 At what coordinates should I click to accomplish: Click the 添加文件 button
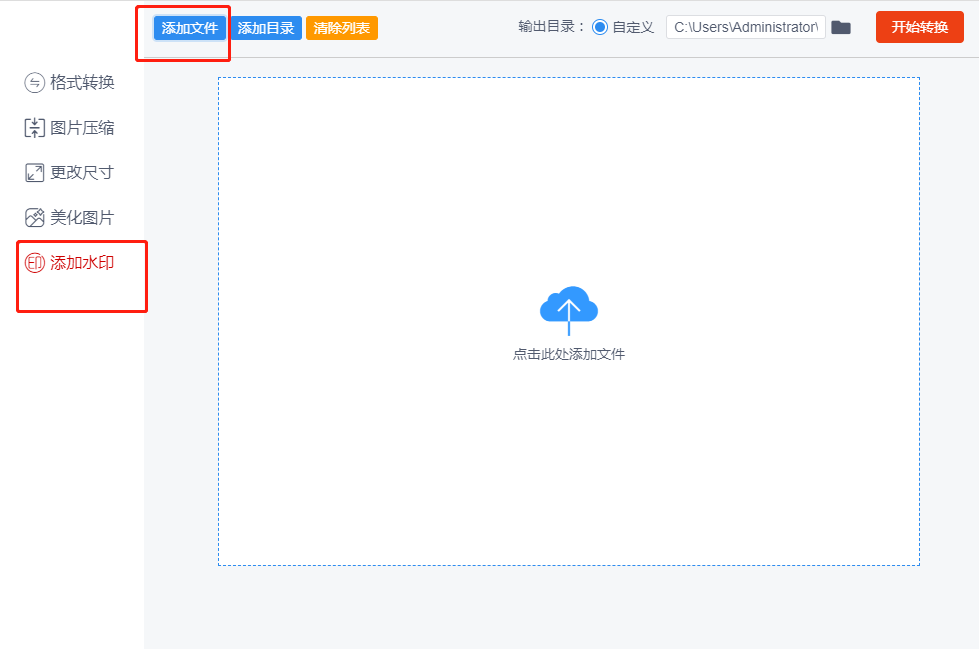click(190, 28)
